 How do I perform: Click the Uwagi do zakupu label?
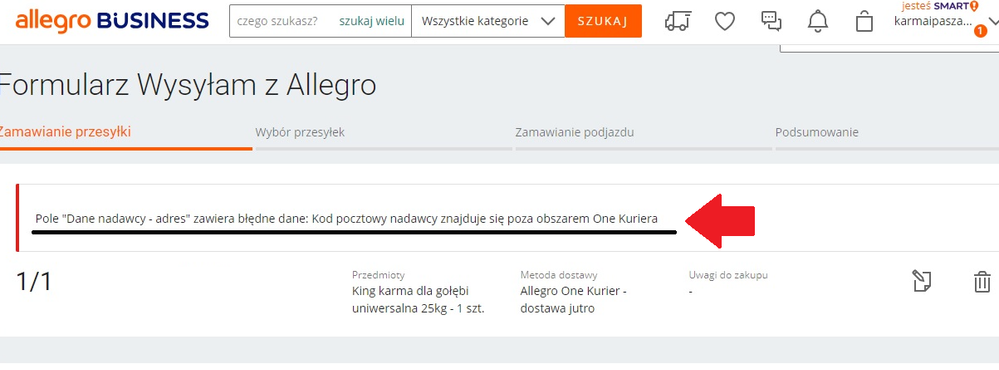tap(728, 276)
